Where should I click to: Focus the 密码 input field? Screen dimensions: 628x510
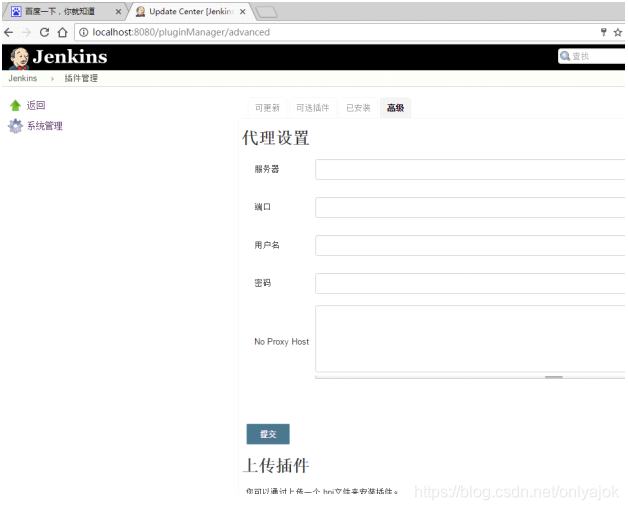(470, 283)
